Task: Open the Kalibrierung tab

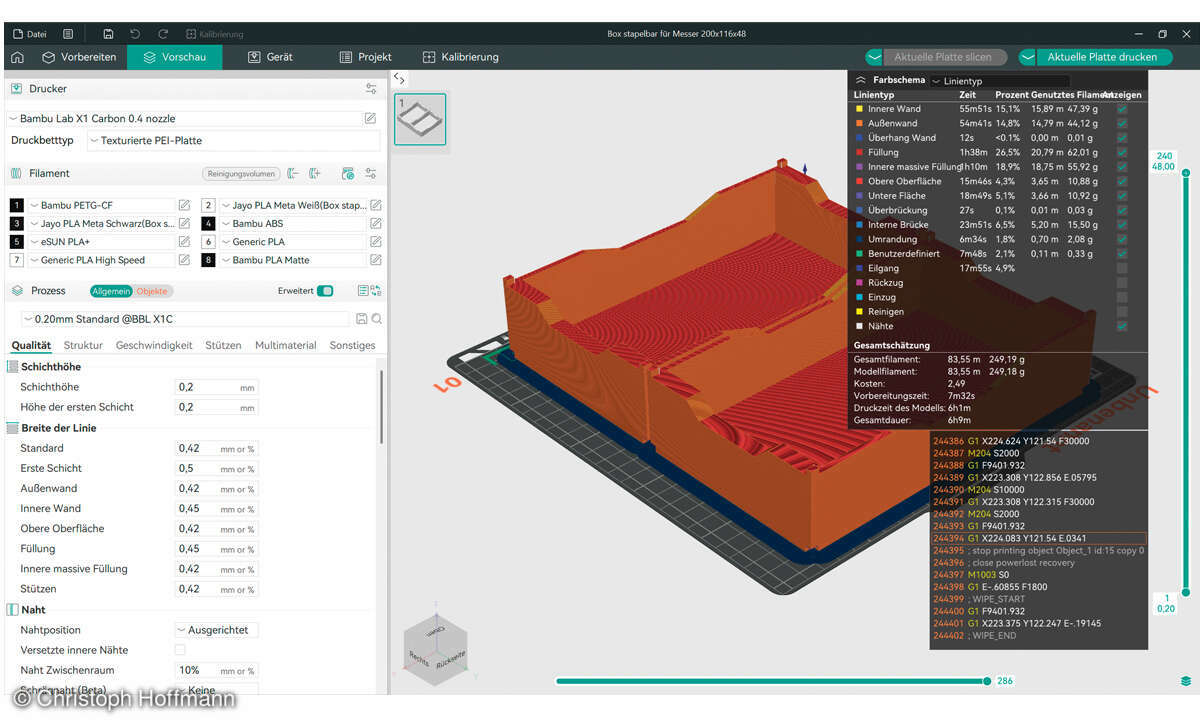Action: pyautogui.click(x=460, y=57)
